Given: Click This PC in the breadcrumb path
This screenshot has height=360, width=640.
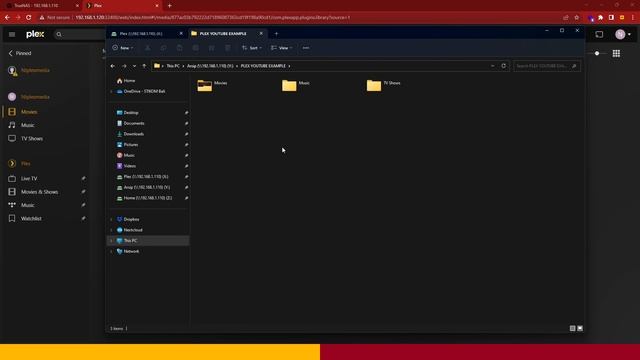Looking at the screenshot, I should coord(173,66).
